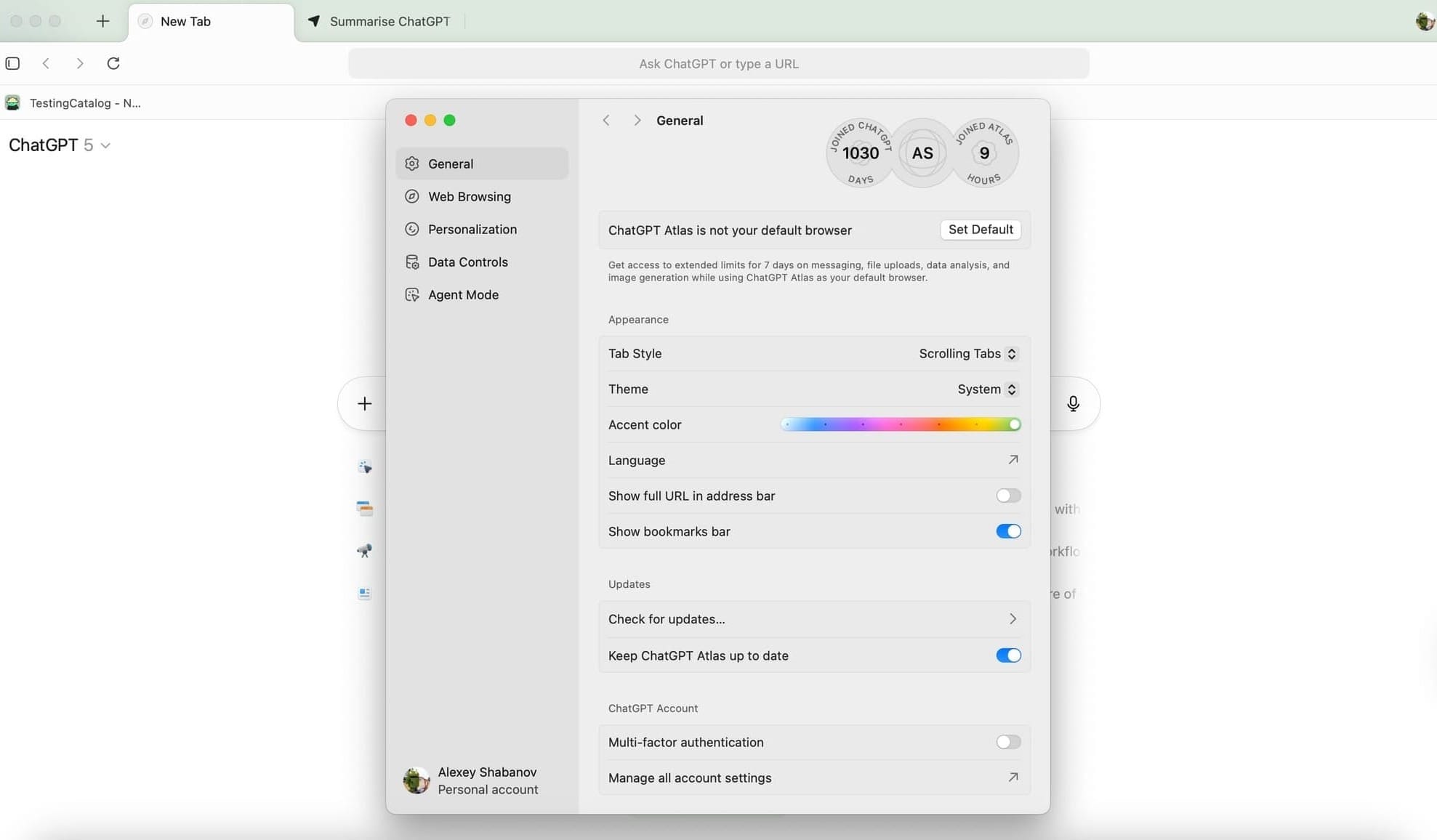Click the Accent color rainbow slider
The width and height of the screenshot is (1437, 840).
click(x=900, y=424)
